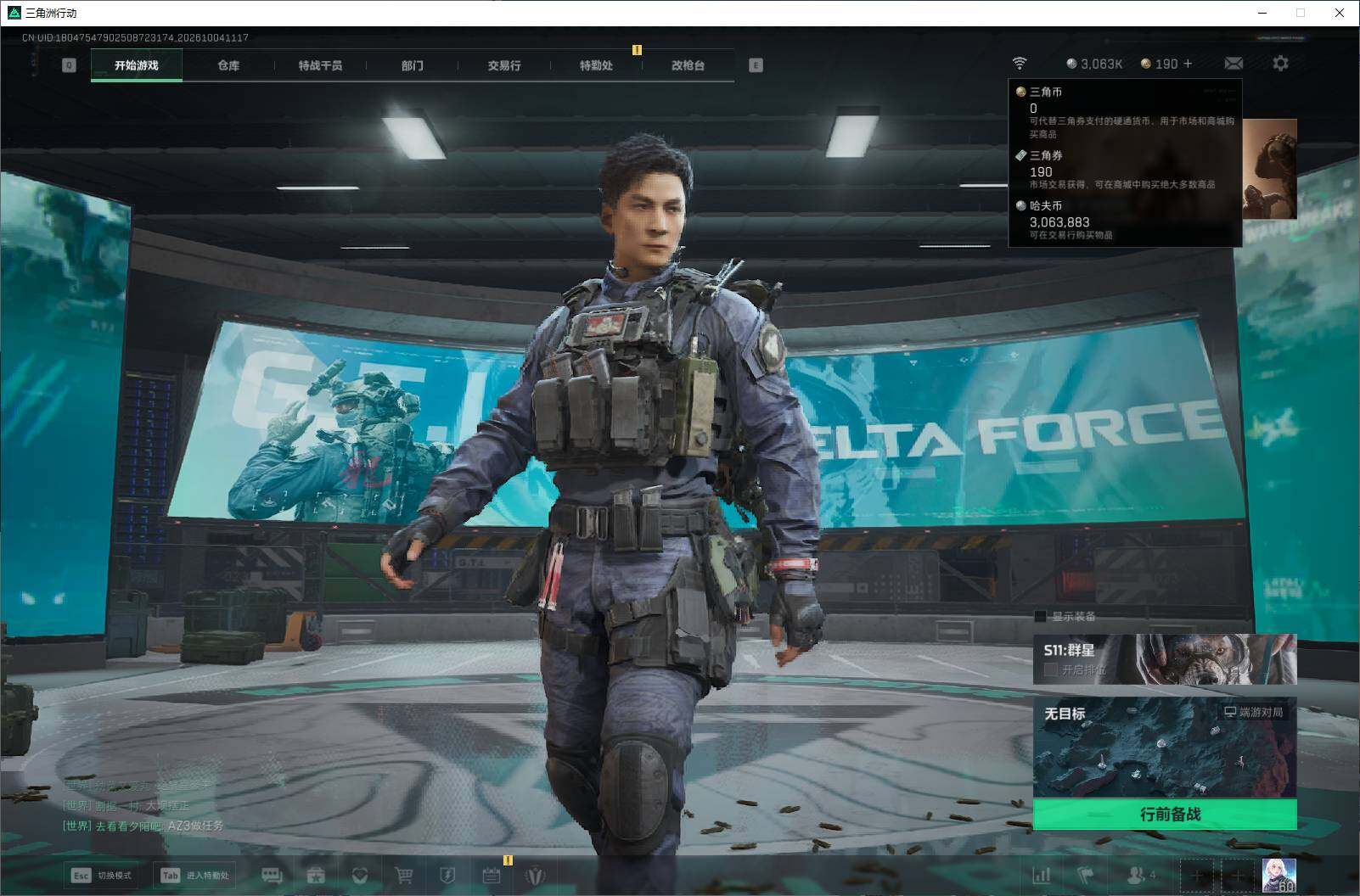Open the shopping cart store icon
Image resolution: width=1360 pixels, height=896 pixels.
click(x=404, y=875)
